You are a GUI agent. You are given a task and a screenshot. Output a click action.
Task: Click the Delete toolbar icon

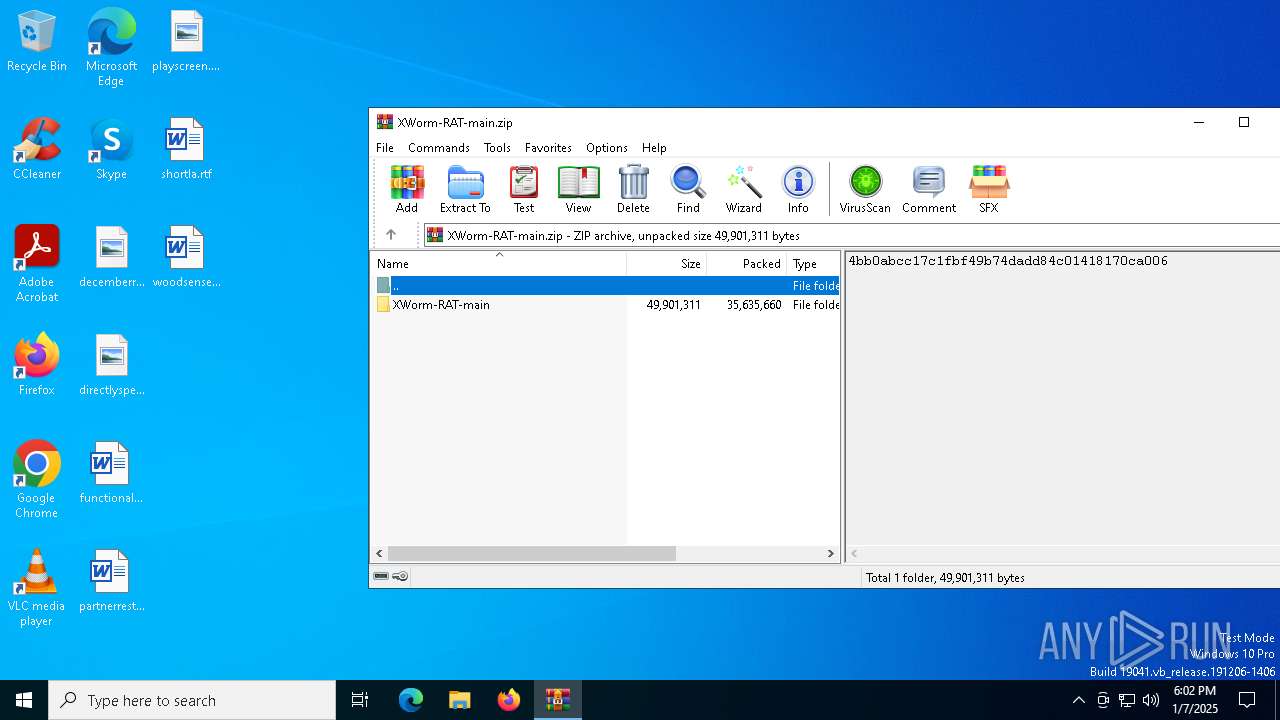[633, 190]
